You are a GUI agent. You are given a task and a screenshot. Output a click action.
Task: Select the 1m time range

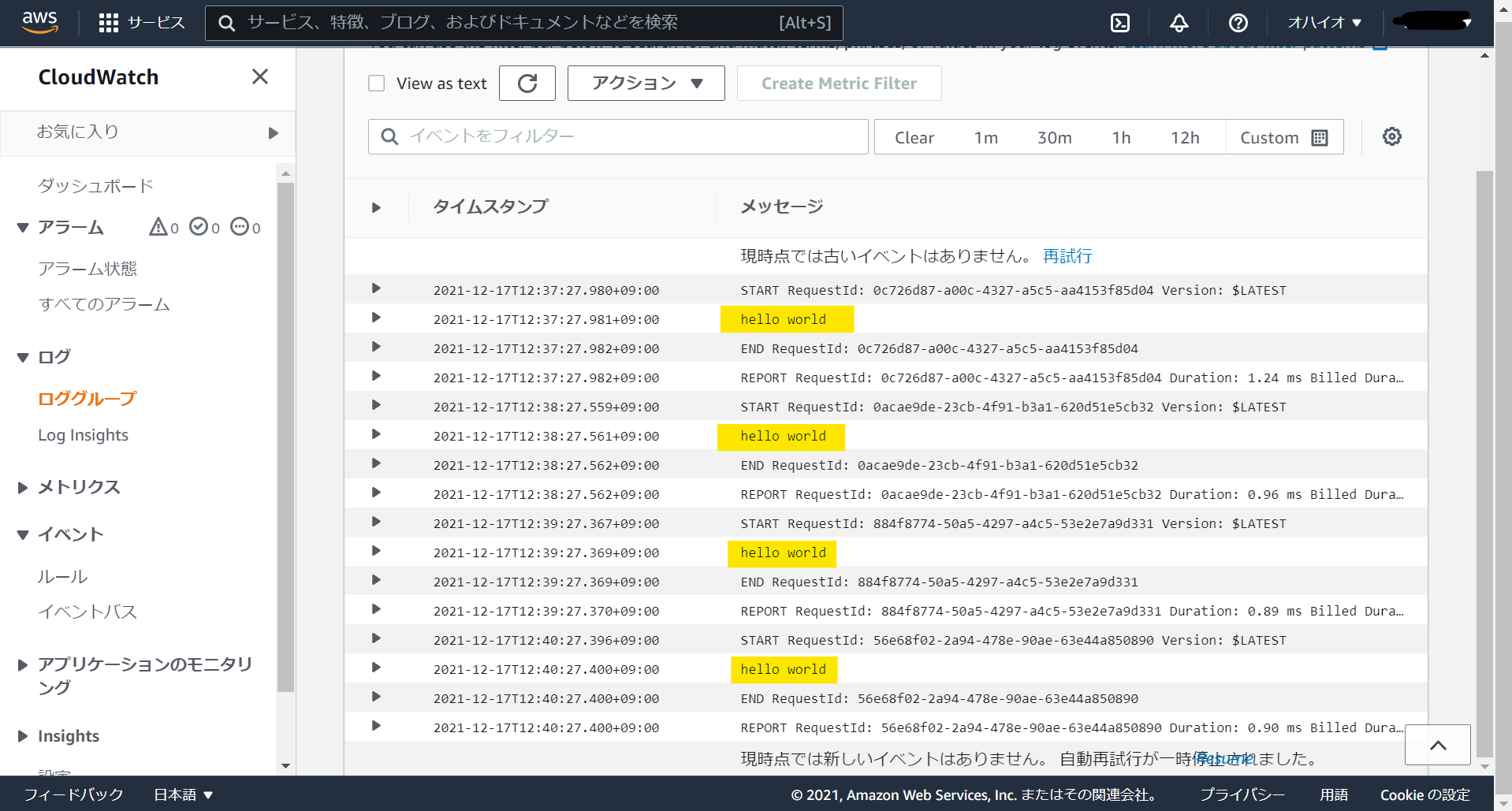986,137
